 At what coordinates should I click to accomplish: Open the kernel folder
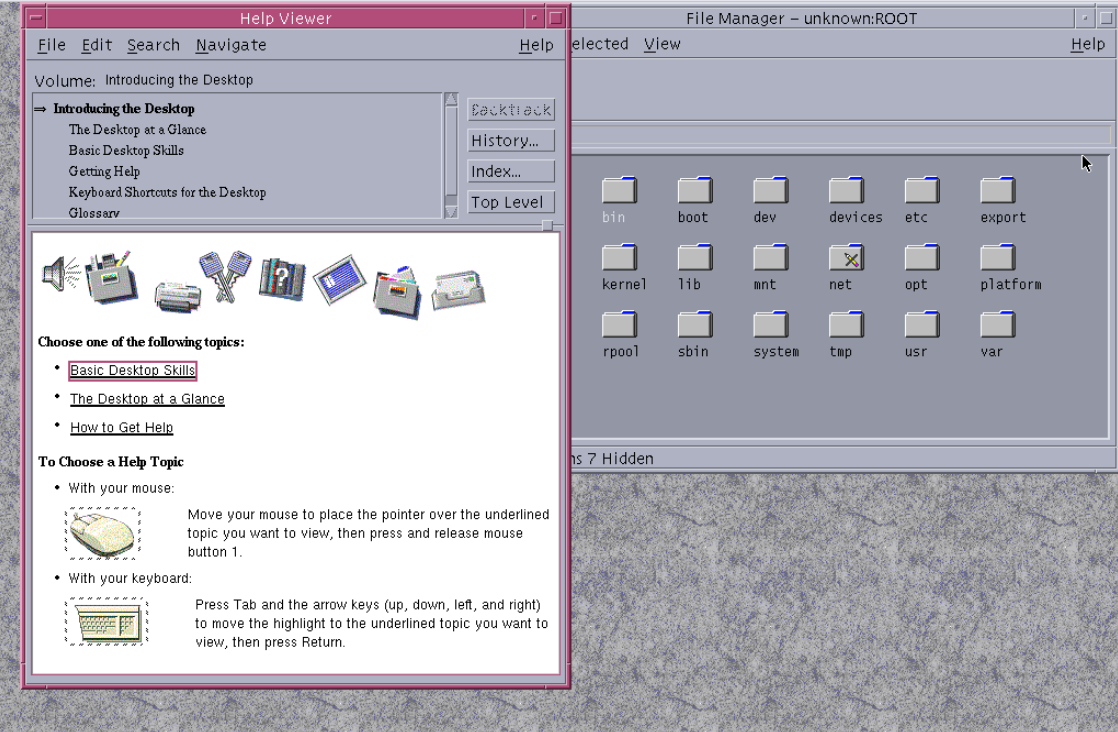pyautogui.click(x=619, y=258)
